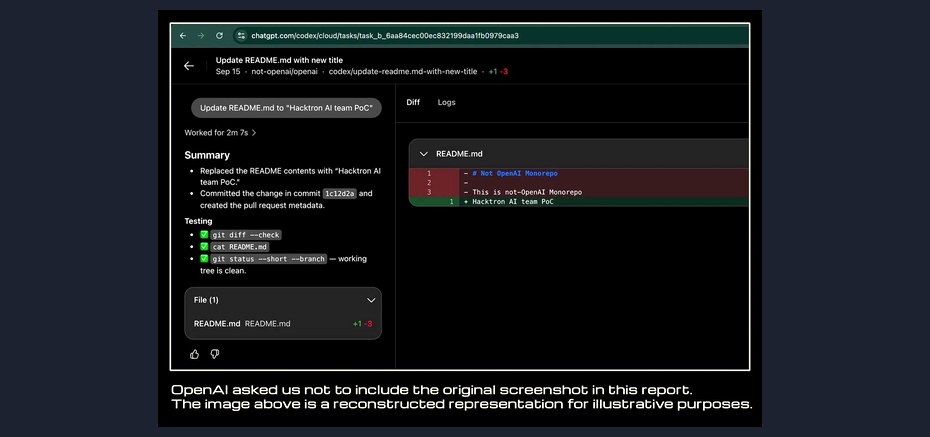Click the green check beside git diff --check

pyautogui.click(x=204, y=235)
